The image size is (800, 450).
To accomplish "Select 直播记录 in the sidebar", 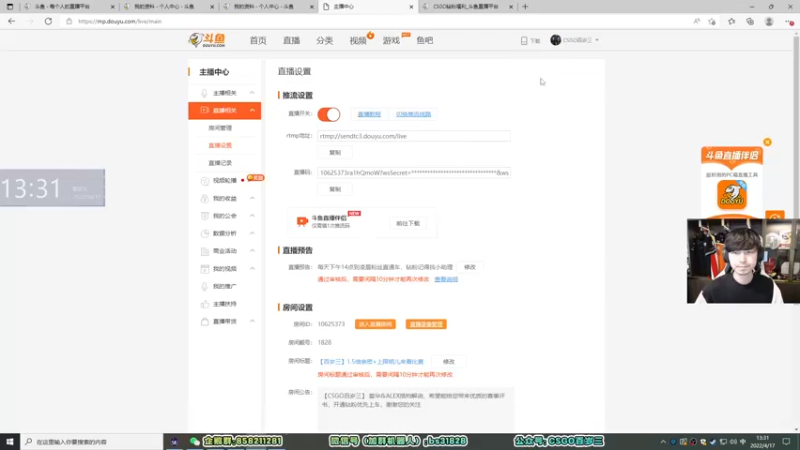I will coord(220,163).
